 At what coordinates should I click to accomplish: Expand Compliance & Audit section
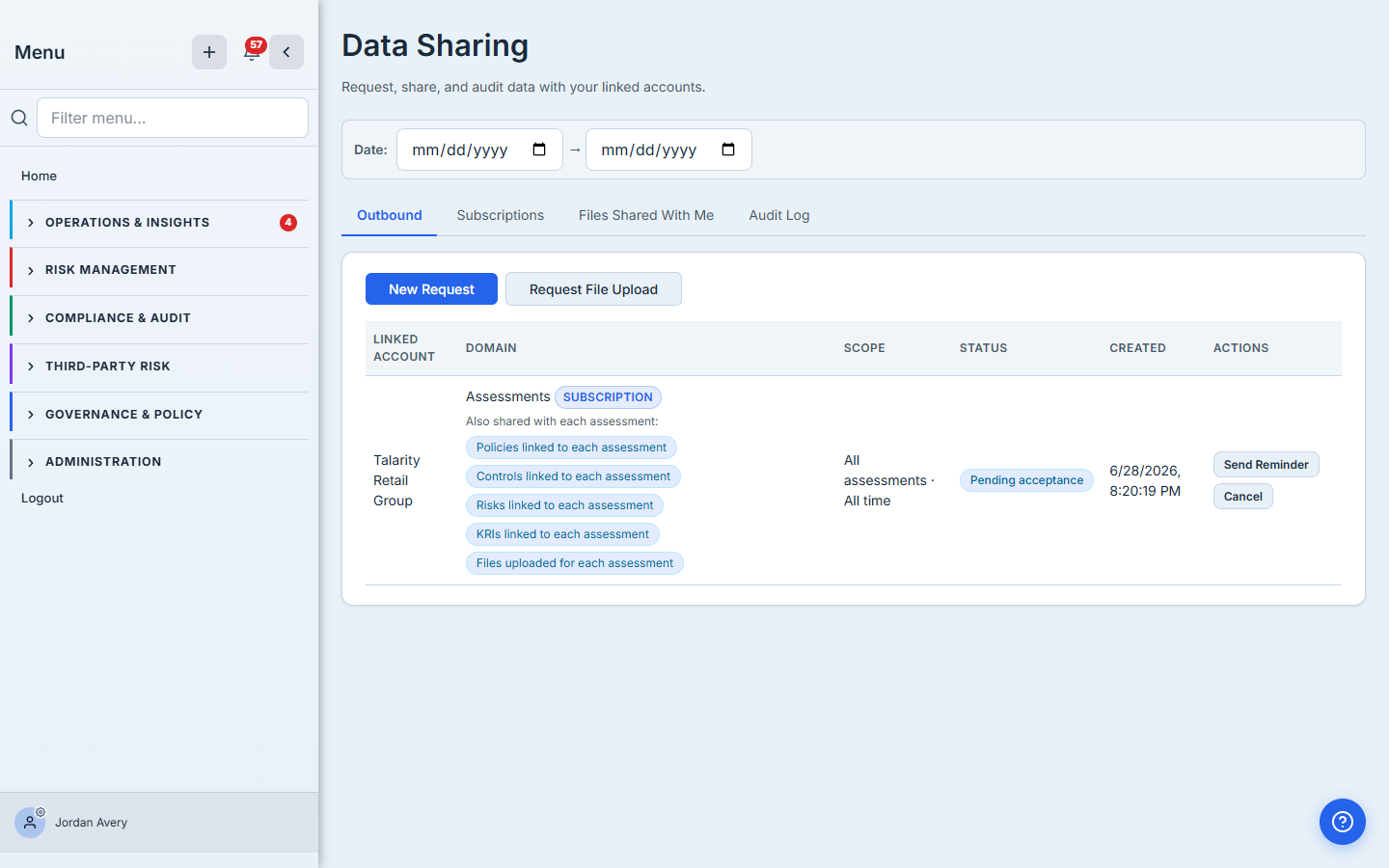(159, 318)
